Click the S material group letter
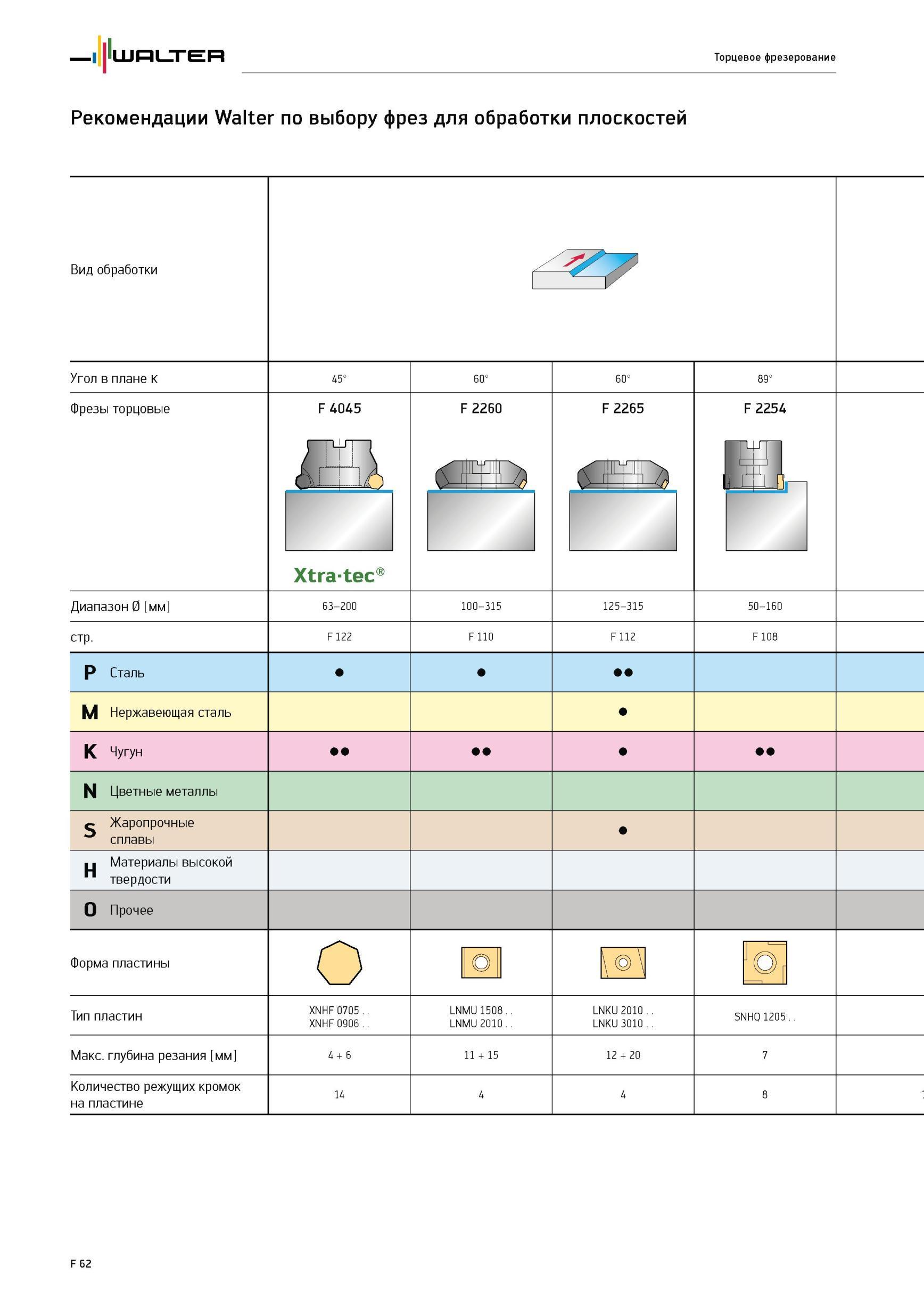 (x=90, y=831)
